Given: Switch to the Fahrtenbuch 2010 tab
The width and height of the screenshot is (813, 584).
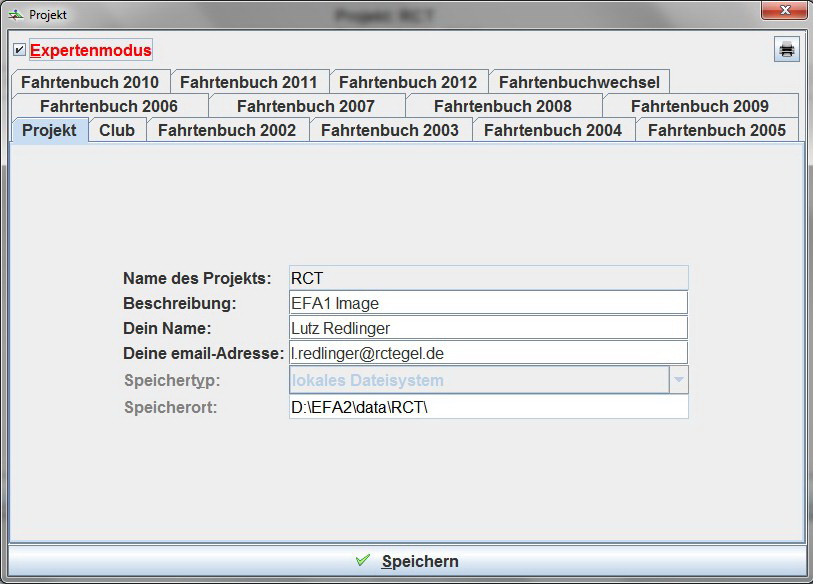Looking at the screenshot, I should pos(89,82).
